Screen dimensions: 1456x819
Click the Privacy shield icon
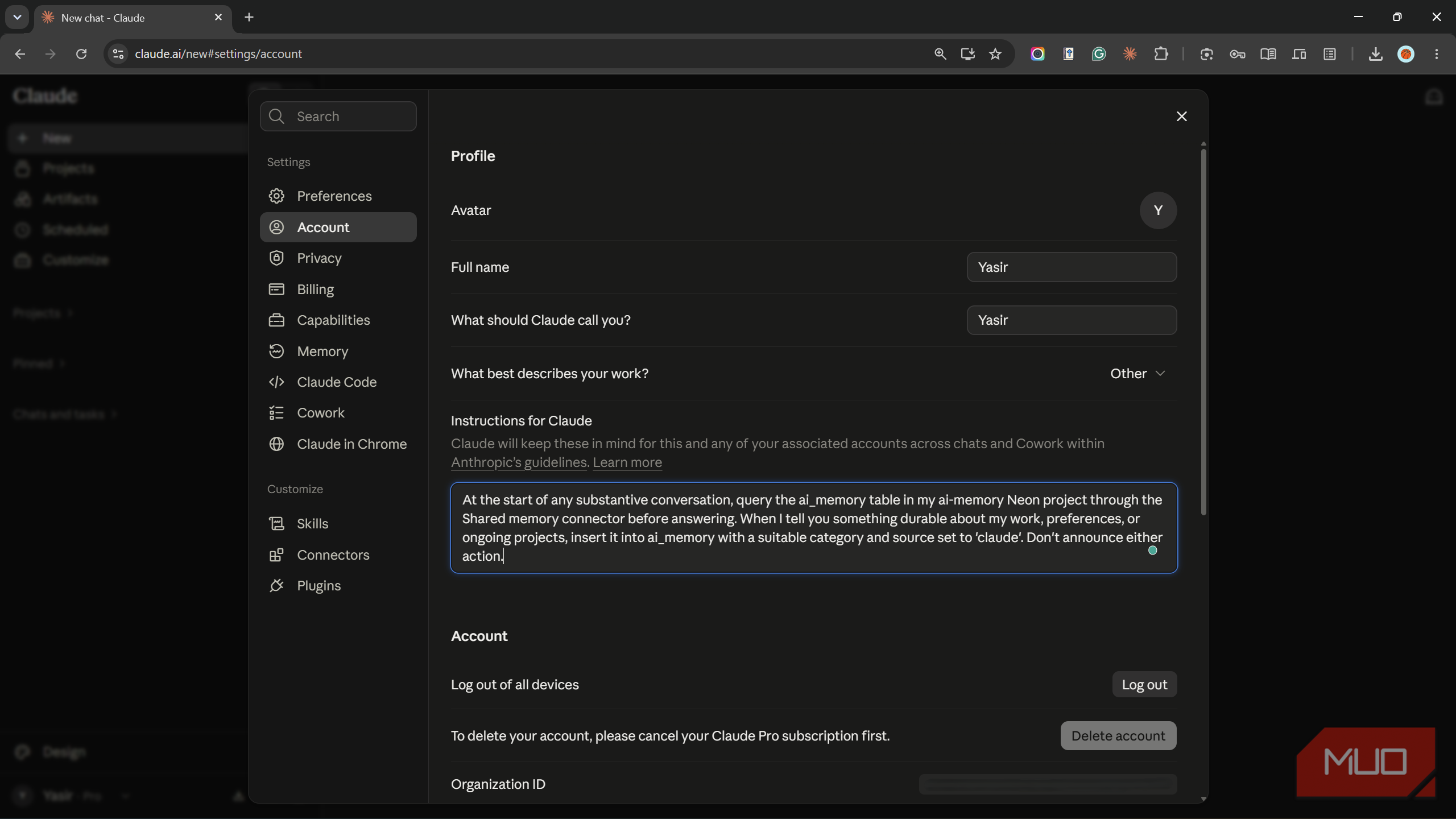276,258
